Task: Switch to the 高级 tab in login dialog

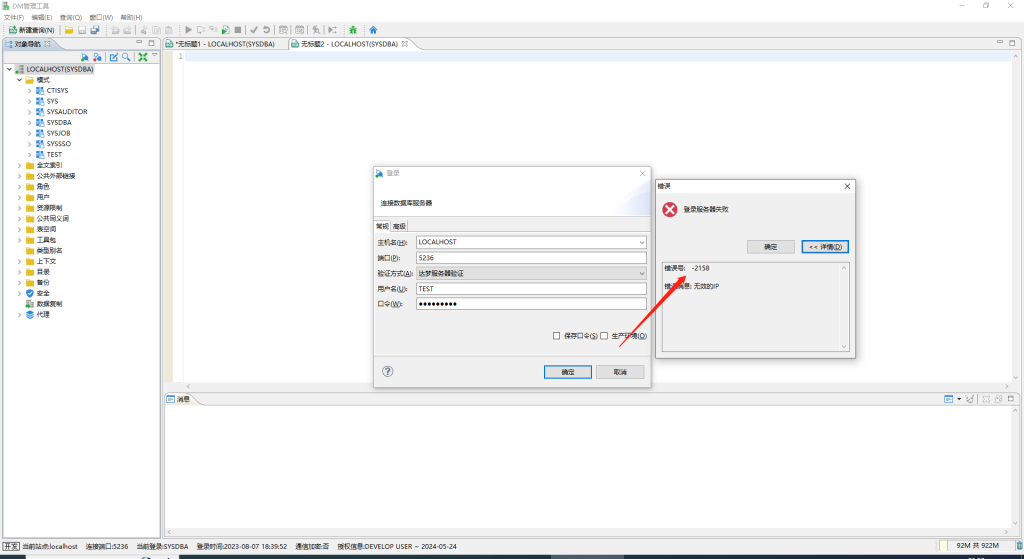Action: tap(399, 227)
